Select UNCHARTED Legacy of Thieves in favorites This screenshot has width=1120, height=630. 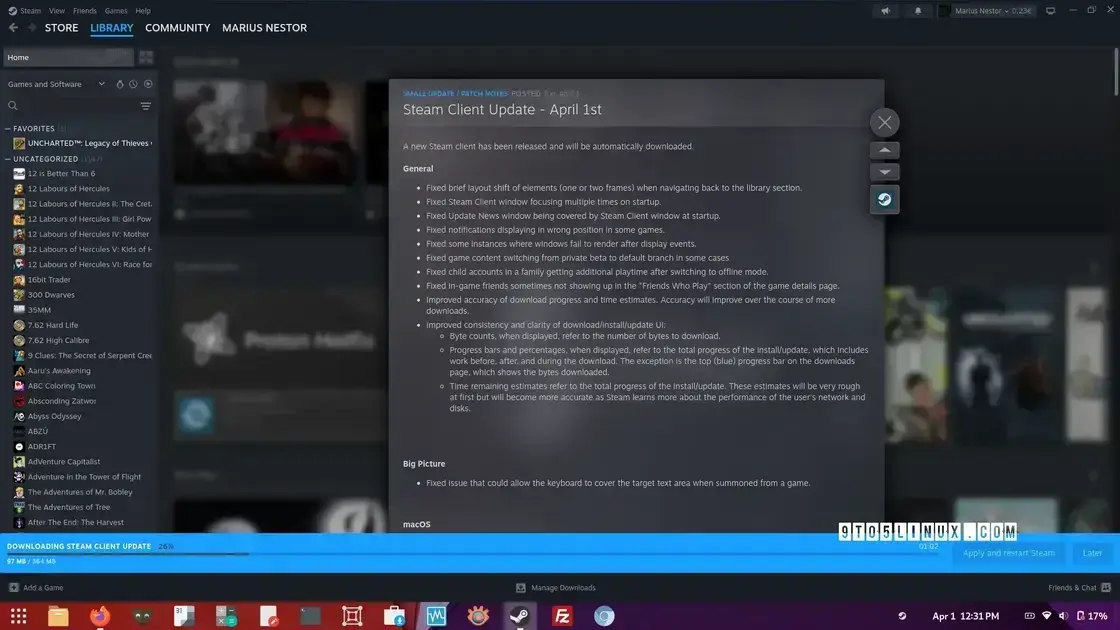pyautogui.click(x=82, y=144)
